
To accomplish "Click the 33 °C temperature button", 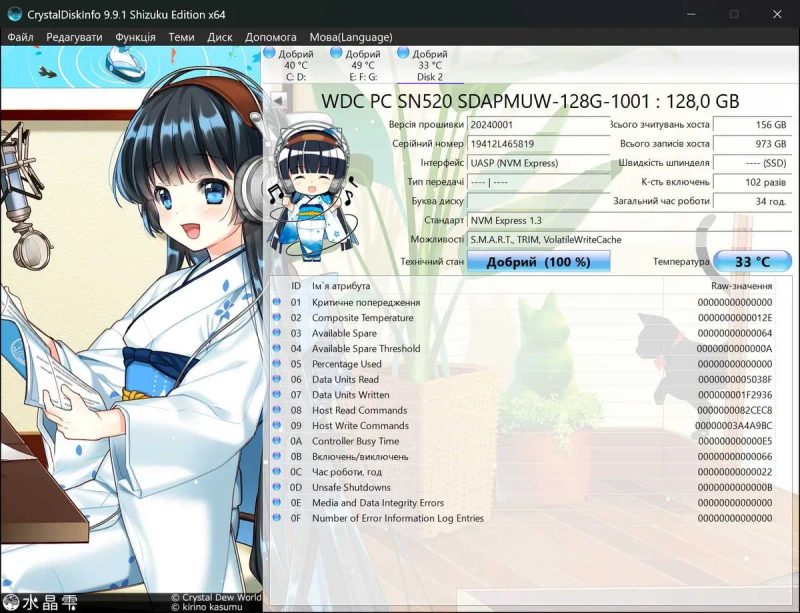I will tap(752, 262).
